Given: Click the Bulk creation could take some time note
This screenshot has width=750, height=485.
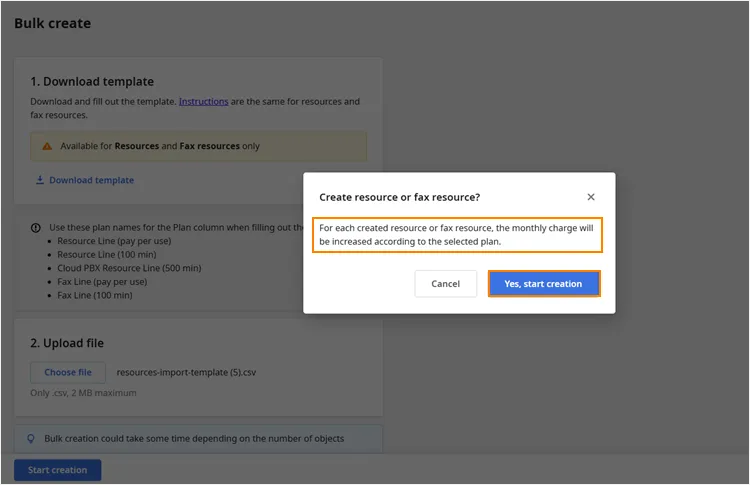Looking at the screenshot, I should (199, 439).
